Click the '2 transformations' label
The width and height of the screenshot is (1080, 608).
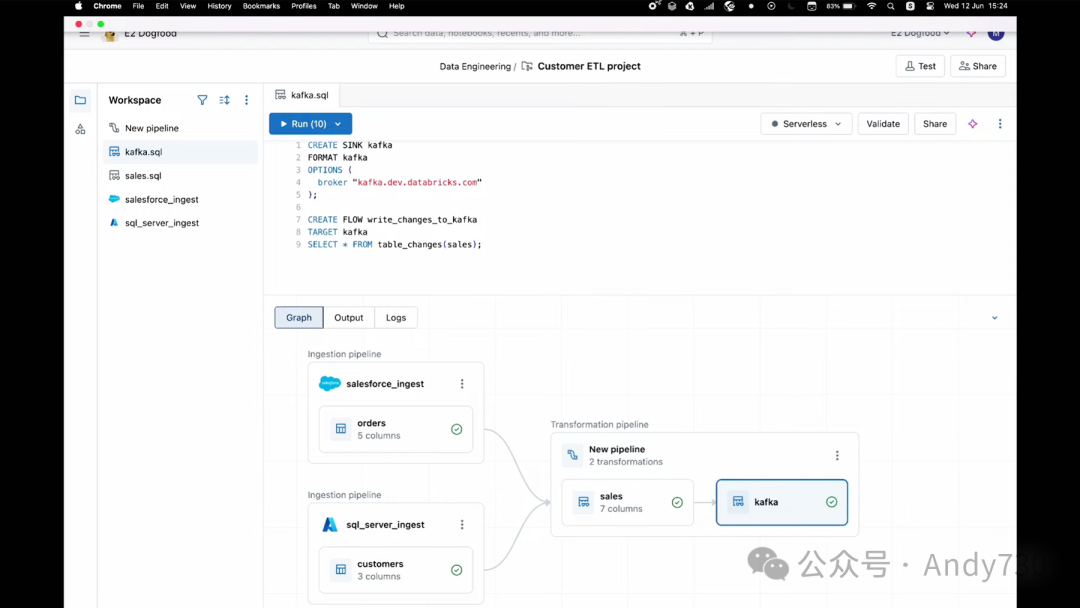pyautogui.click(x=626, y=462)
